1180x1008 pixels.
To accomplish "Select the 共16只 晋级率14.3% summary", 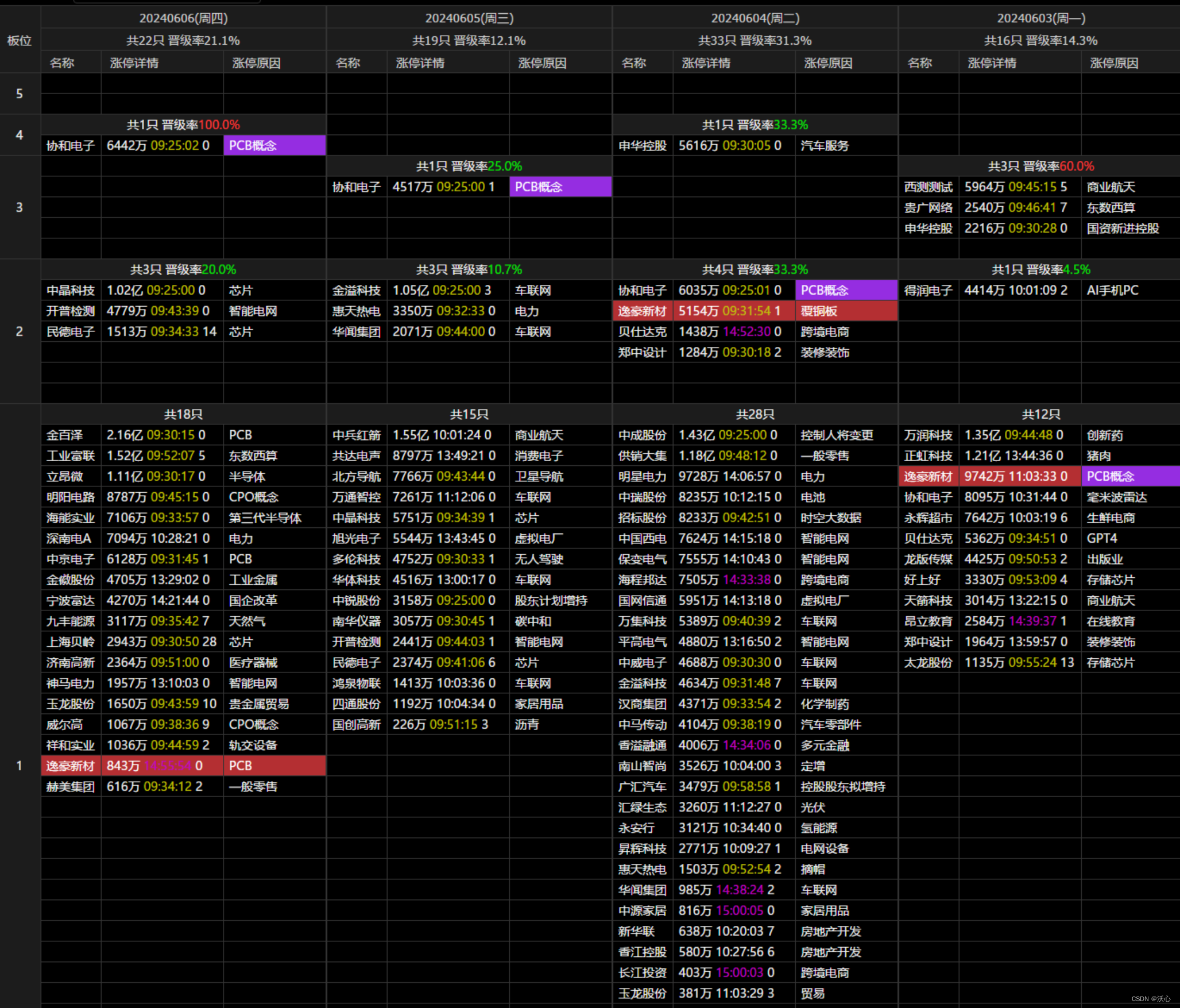I will pyautogui.click(x=1041, y=41).
